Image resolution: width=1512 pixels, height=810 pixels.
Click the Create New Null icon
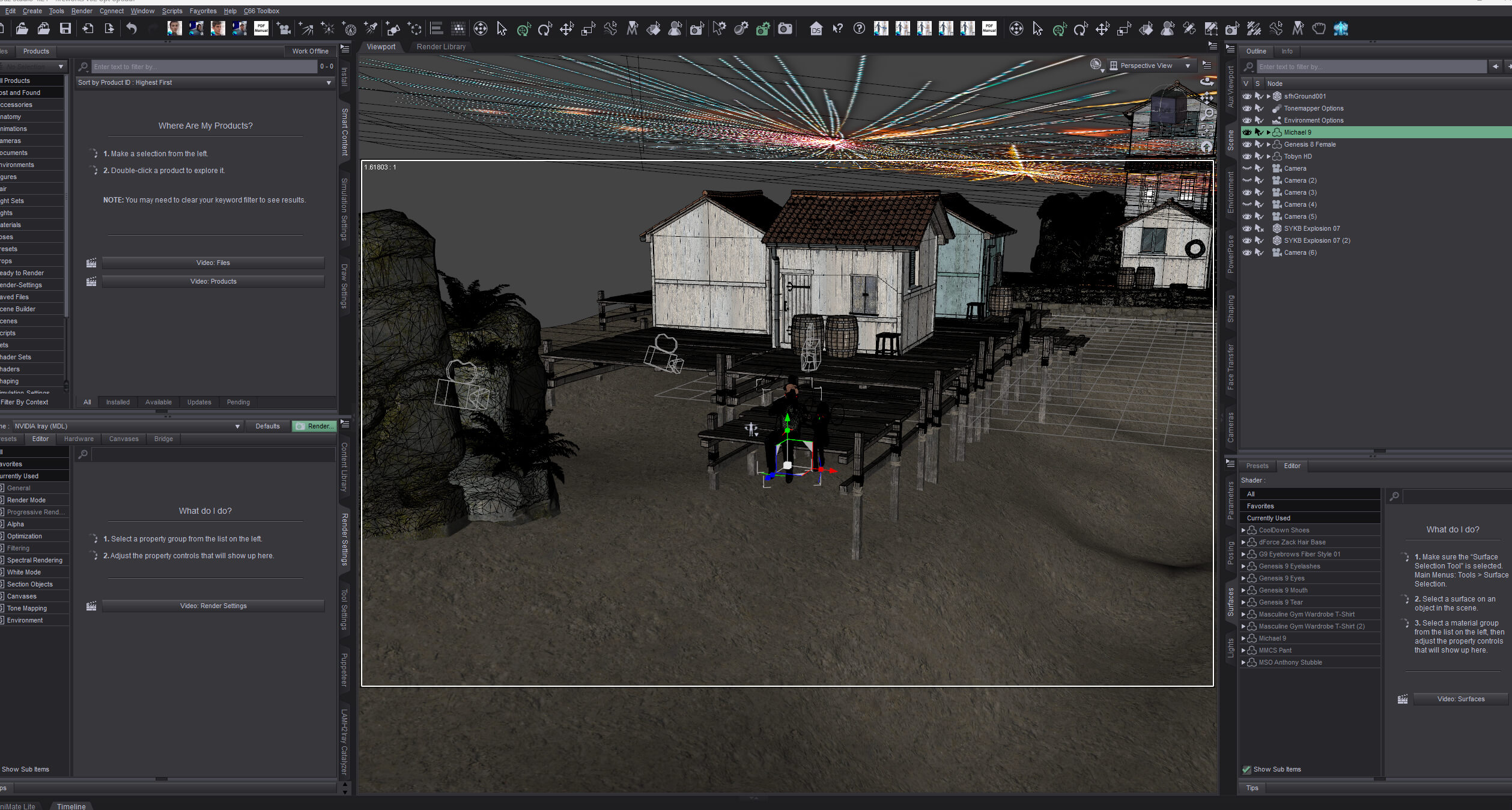(414, 28)
